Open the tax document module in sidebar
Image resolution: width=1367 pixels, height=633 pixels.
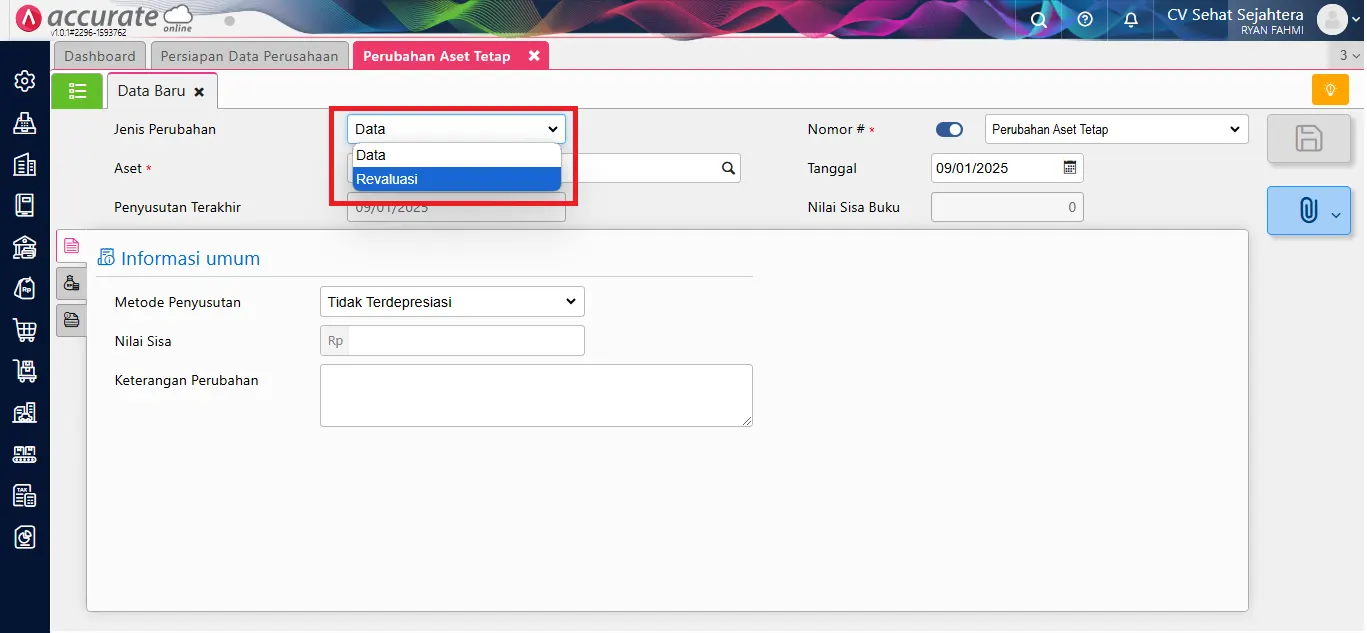click(25, 495)
